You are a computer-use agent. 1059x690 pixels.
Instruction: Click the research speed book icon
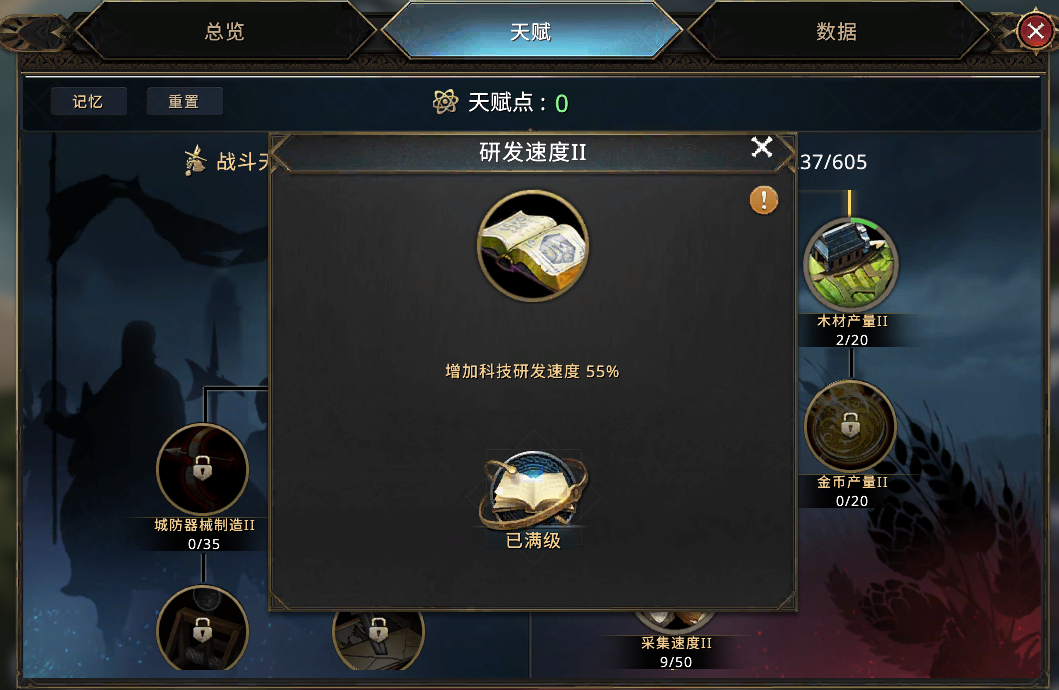[x=533, y=246]
